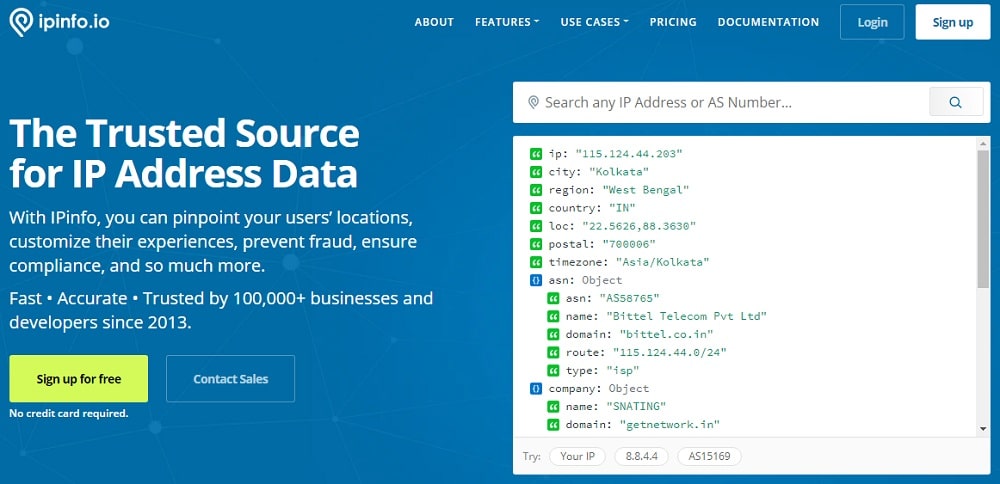1000x484 pixels.
Task: Click the string icon beside AS58765 value
Action: point(553,298)
